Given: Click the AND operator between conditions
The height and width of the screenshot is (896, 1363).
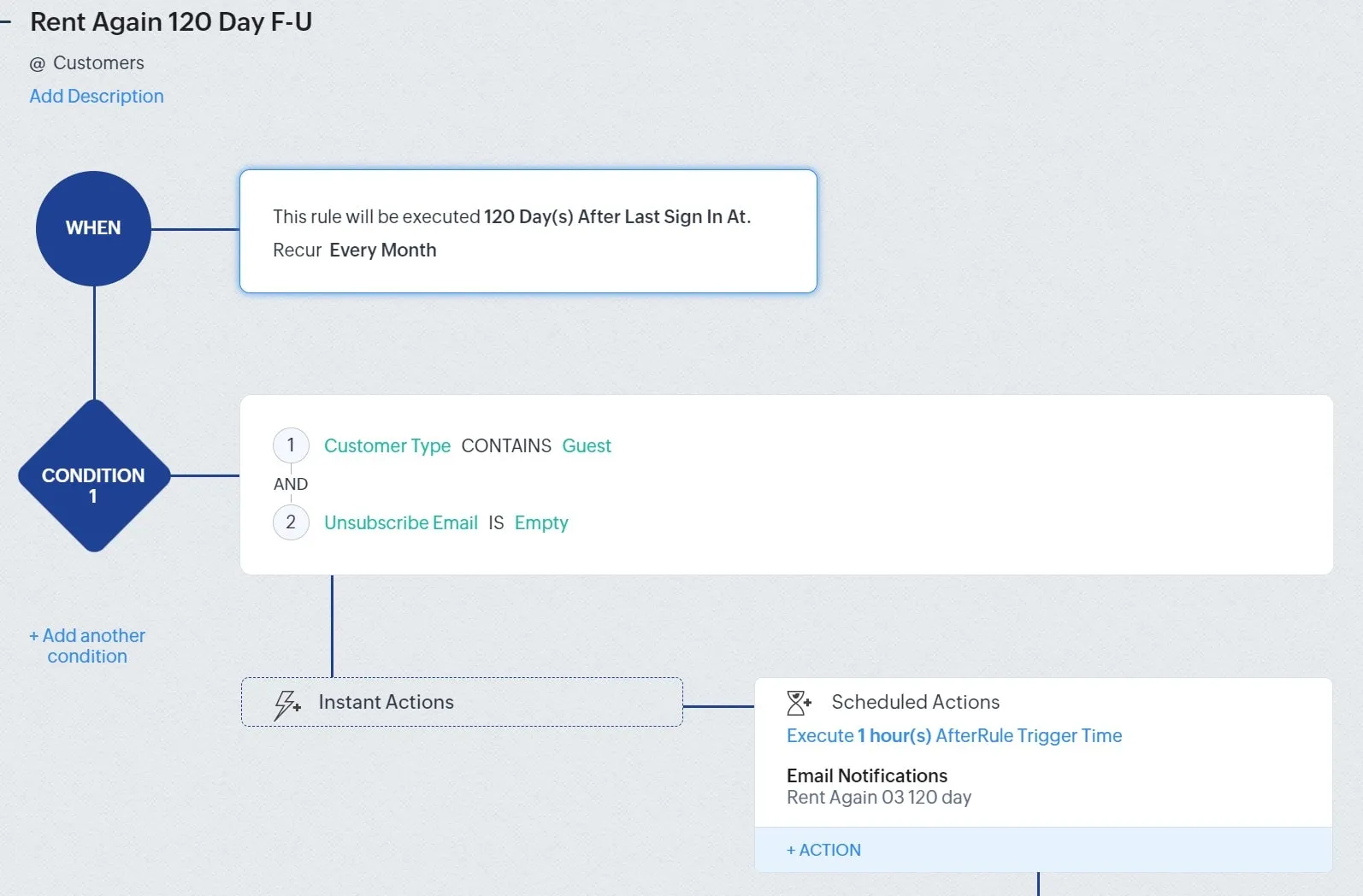Looking at the screenshot, I should tap(291, 484).
